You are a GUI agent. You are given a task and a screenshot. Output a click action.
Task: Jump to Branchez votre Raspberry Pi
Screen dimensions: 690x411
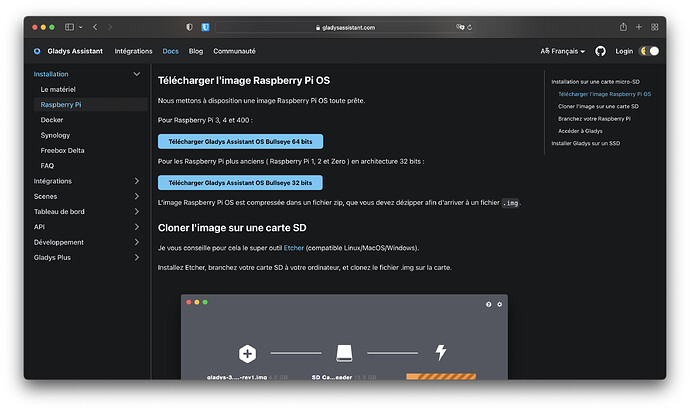[x=594, y=119]
